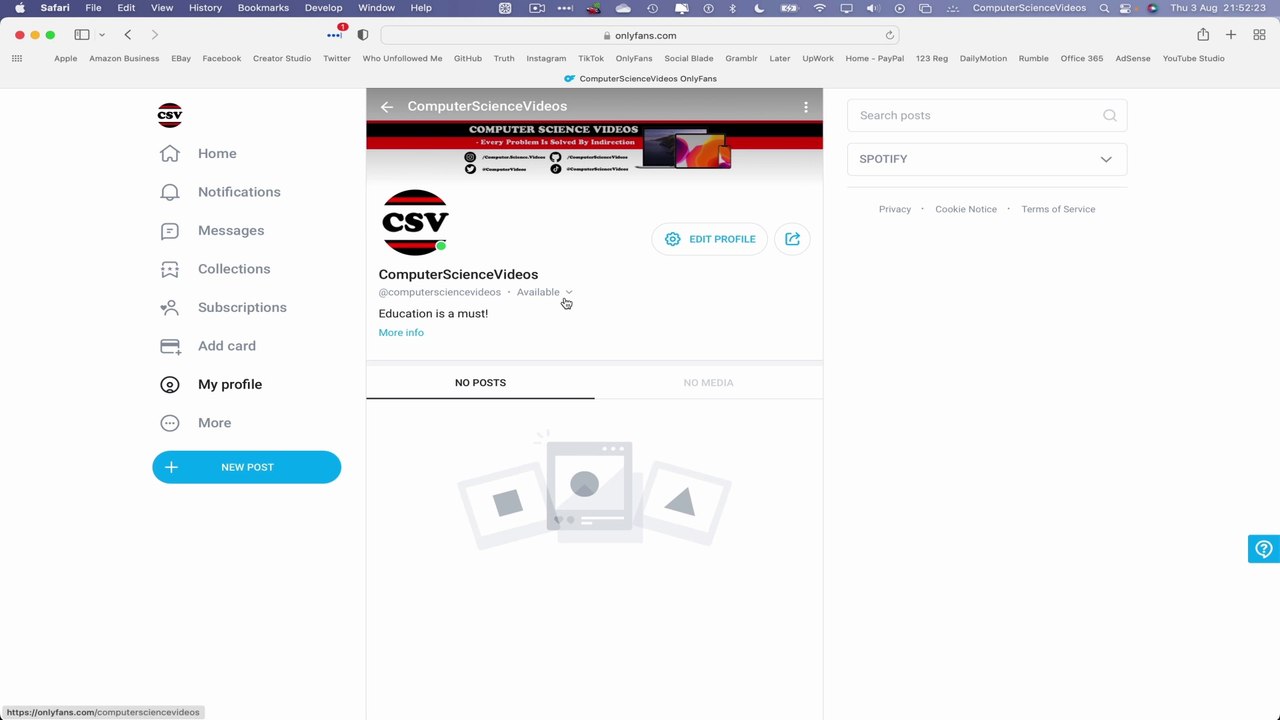The width and height of the screenshot is (1280, 720).
Task: Open the YouTube Studio favorites bookmark
Action: click(1193, 58)
